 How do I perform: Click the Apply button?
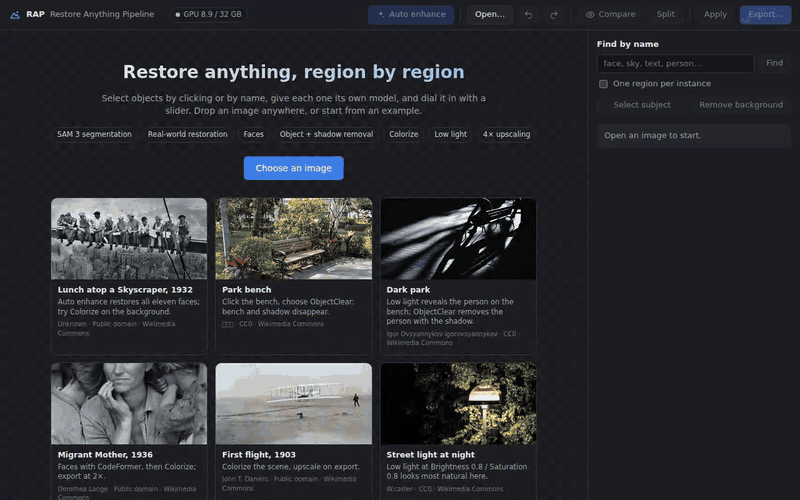click(x=715, y=14)
